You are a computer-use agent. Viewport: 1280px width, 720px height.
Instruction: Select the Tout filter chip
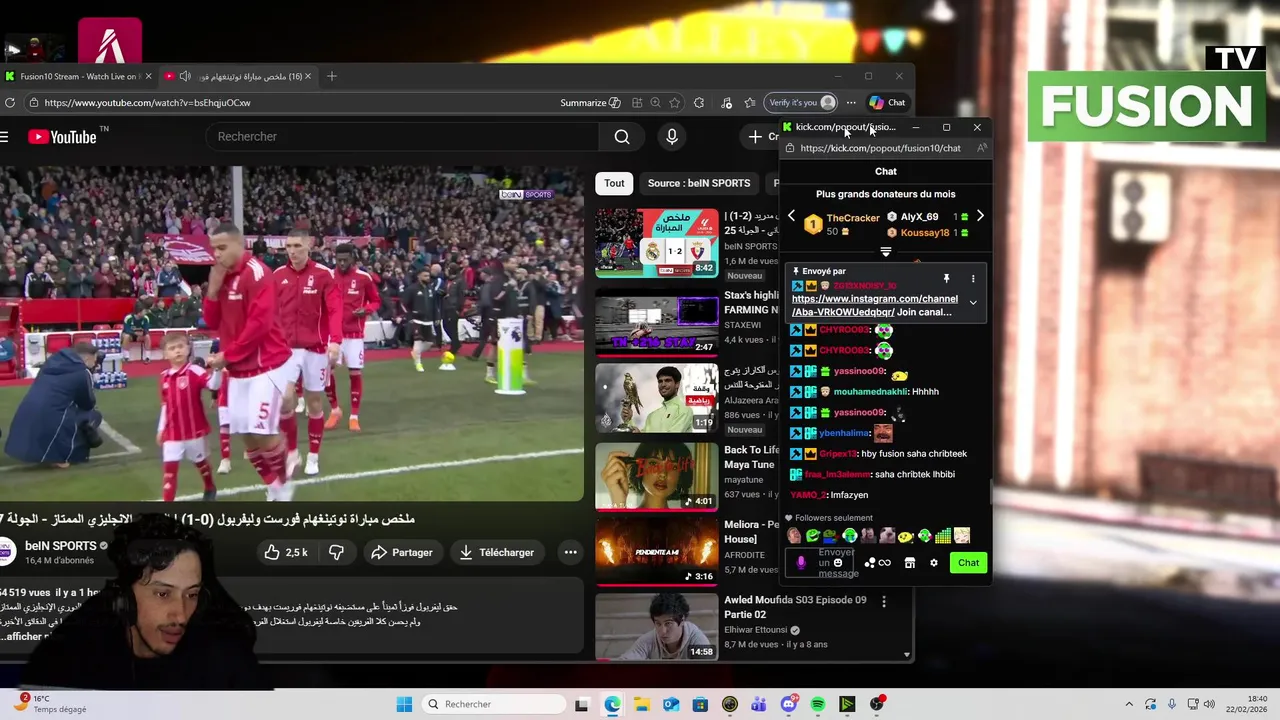[614, 183]
